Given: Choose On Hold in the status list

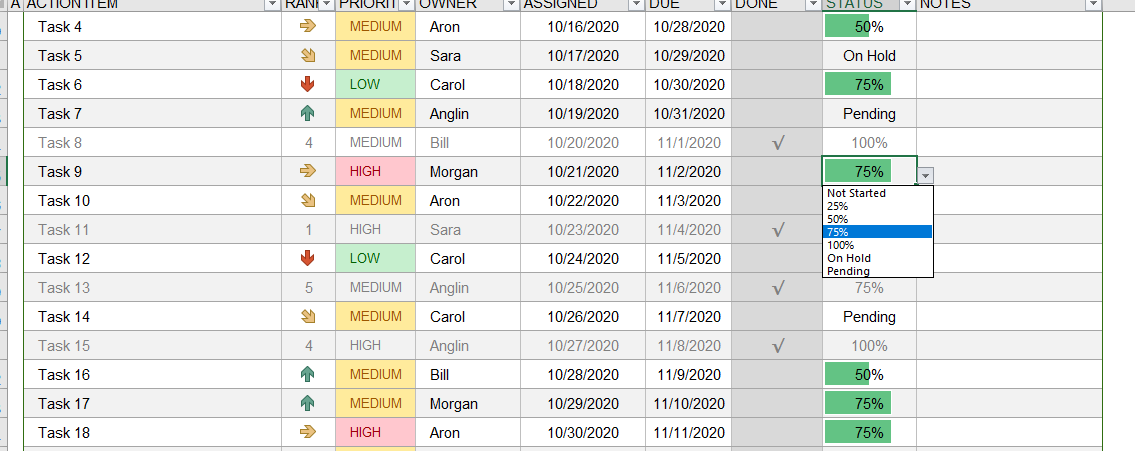Looking at the screenshot, I should tap(877, 258).
